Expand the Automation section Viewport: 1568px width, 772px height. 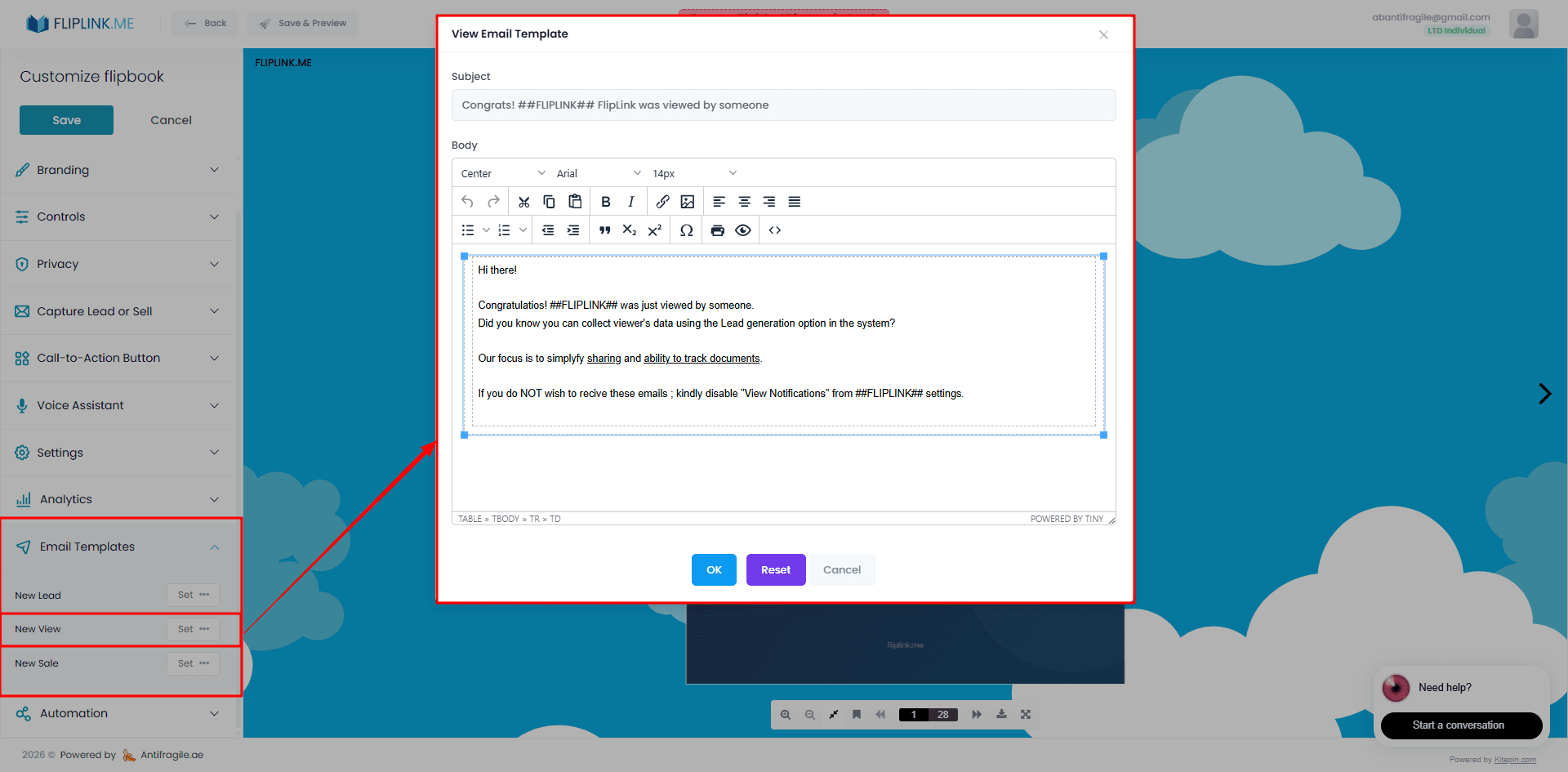pyautogui.click(x=214, y=713)
